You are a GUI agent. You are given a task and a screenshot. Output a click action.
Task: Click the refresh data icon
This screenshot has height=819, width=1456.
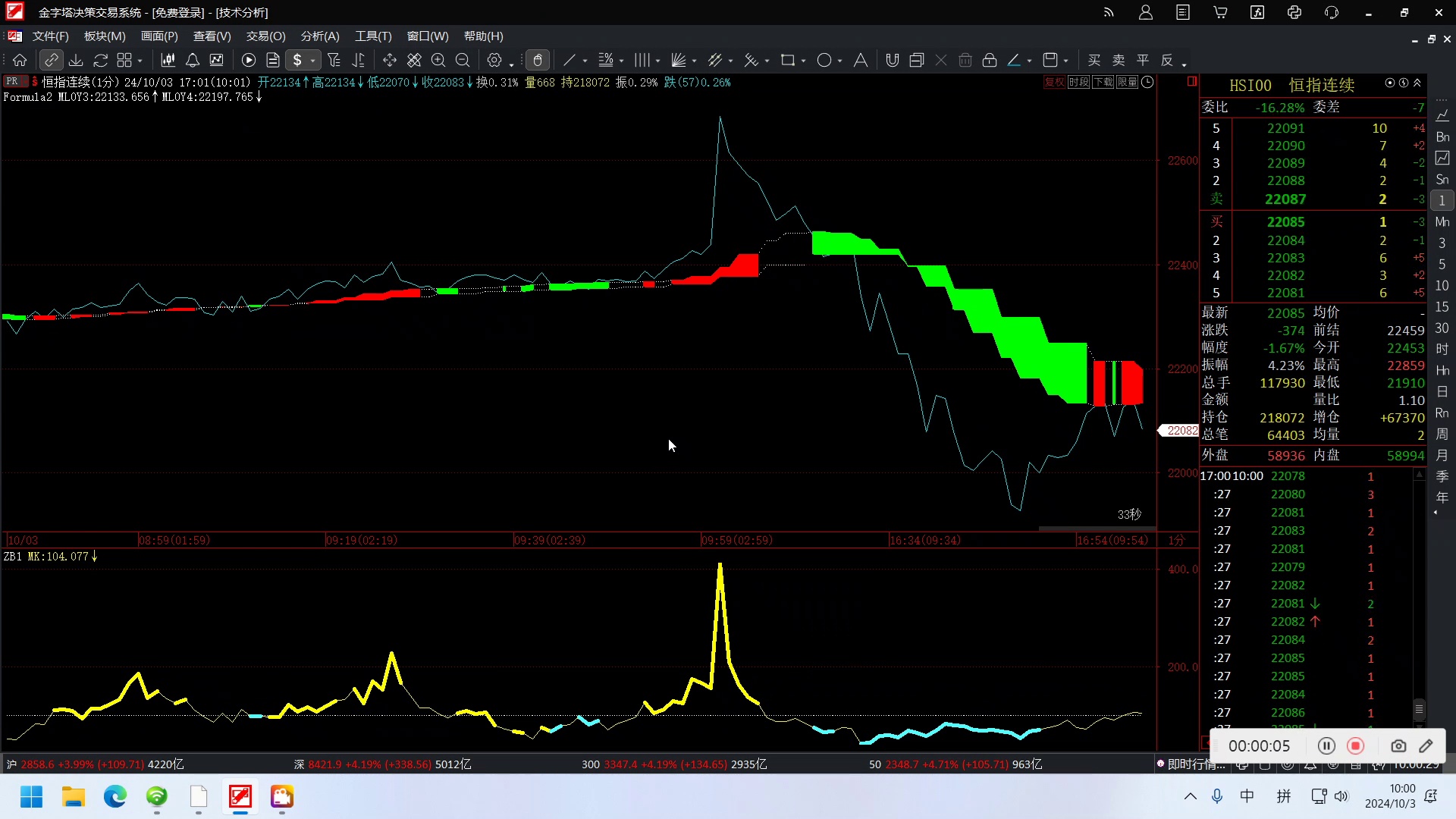coord(100,60)
